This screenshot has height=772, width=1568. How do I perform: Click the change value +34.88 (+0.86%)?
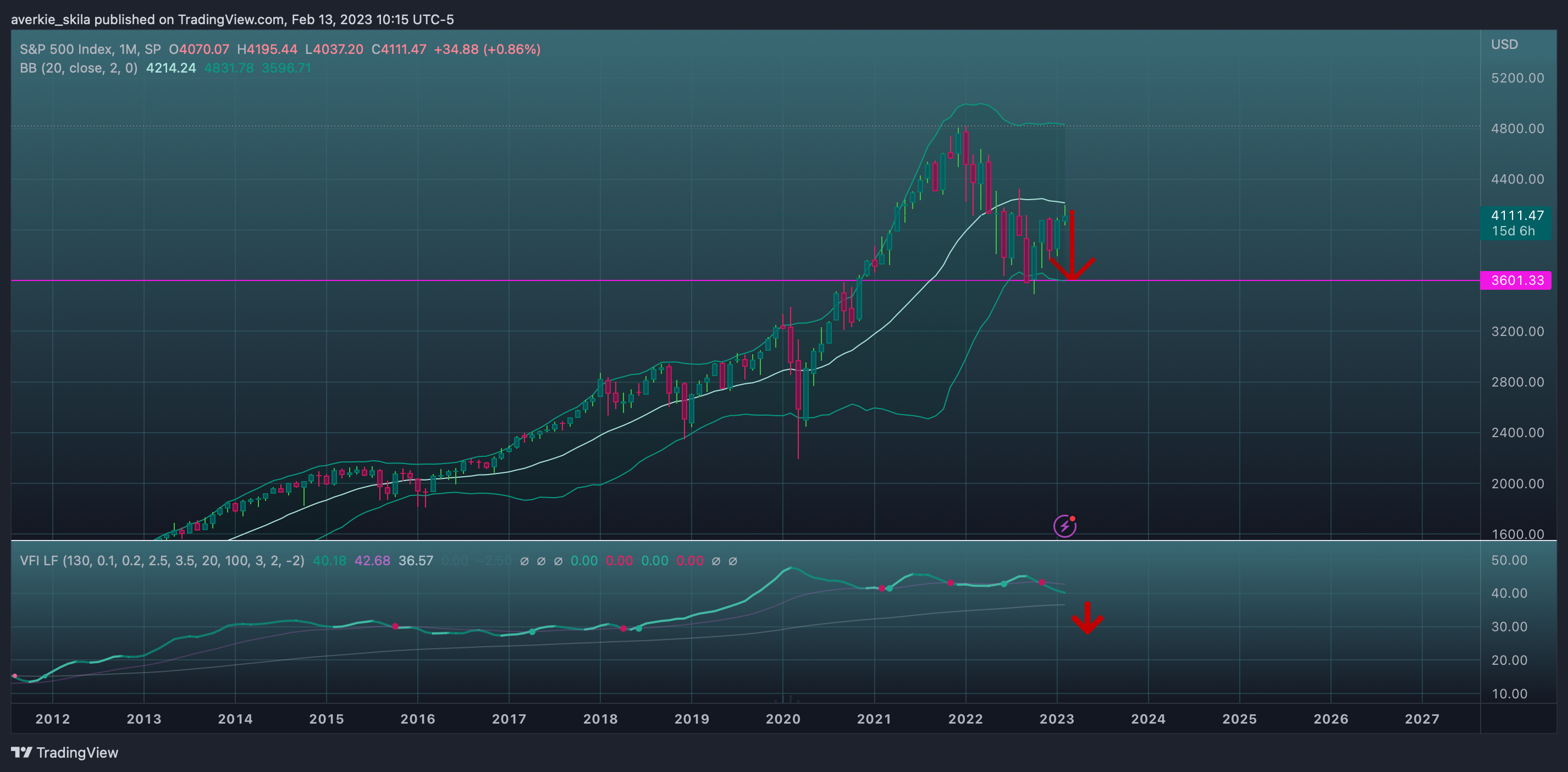(x=487, y=49)
